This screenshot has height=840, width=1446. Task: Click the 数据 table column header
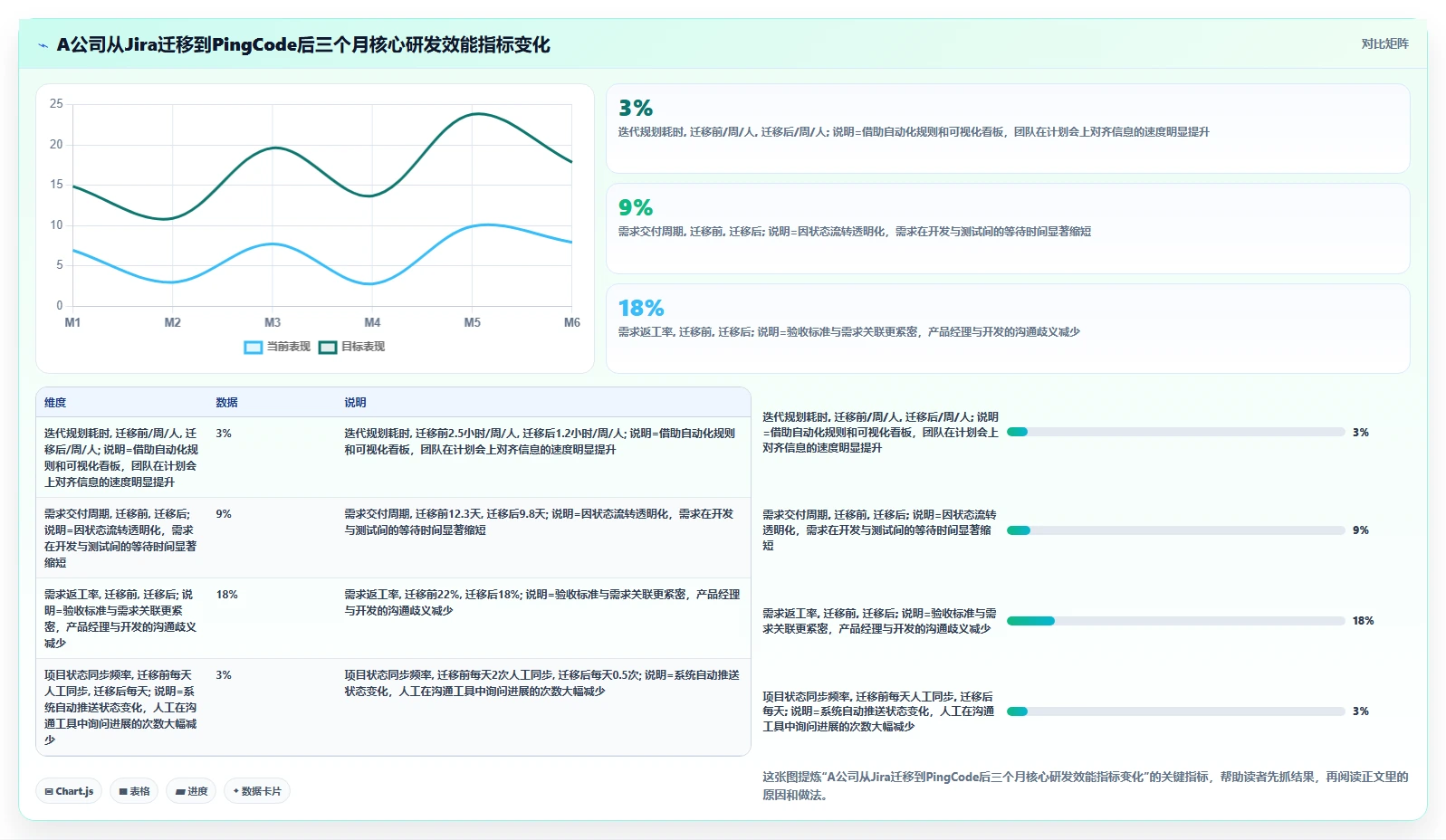(226, 403)
